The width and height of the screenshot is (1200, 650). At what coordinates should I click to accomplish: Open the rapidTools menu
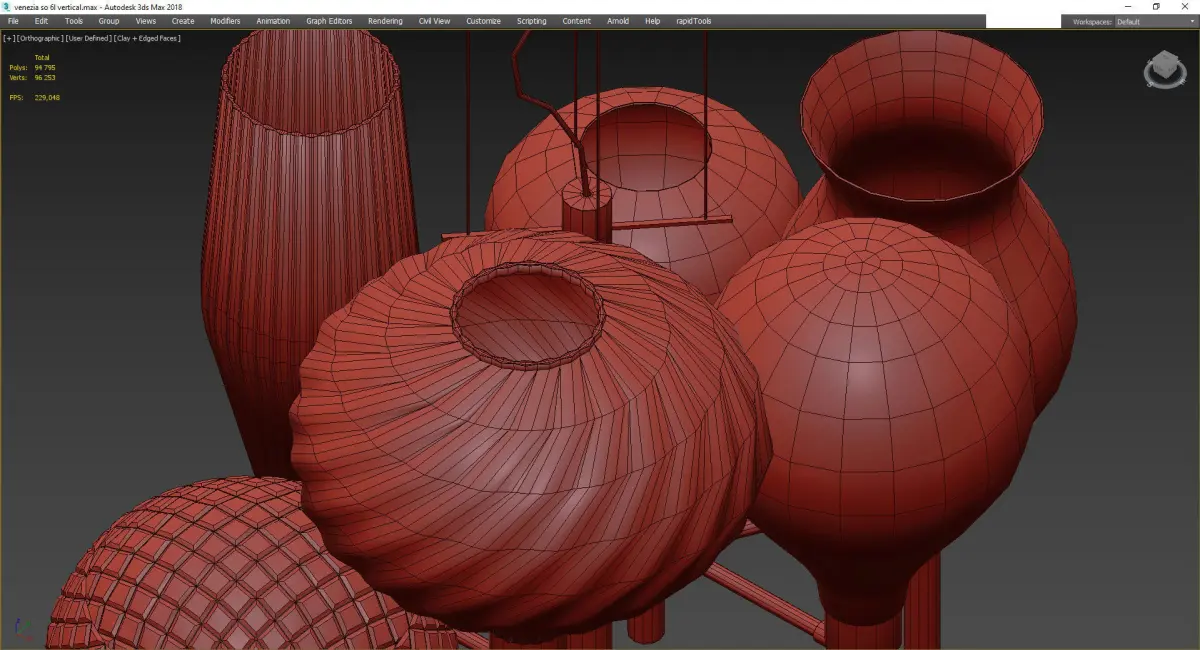click(692, 21)
